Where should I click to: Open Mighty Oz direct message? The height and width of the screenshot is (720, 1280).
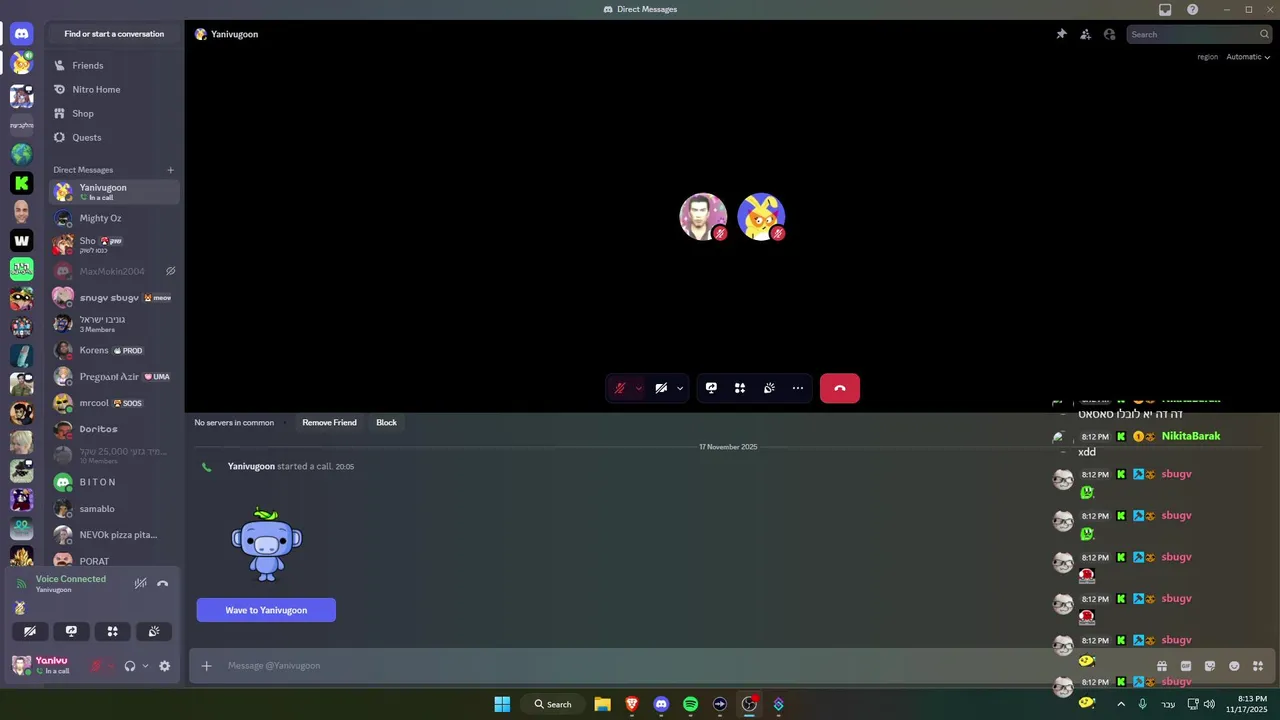point(114,218)
